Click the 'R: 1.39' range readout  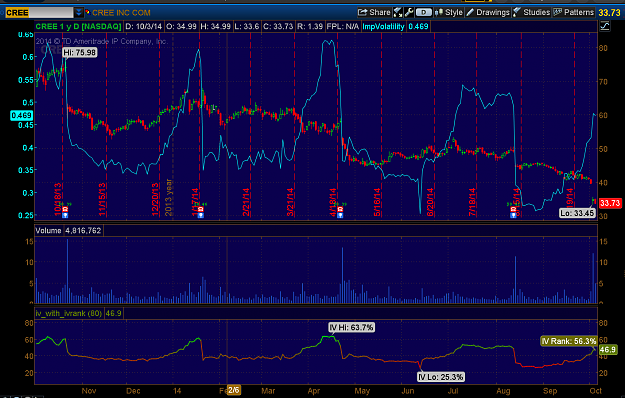click(310, 27)
